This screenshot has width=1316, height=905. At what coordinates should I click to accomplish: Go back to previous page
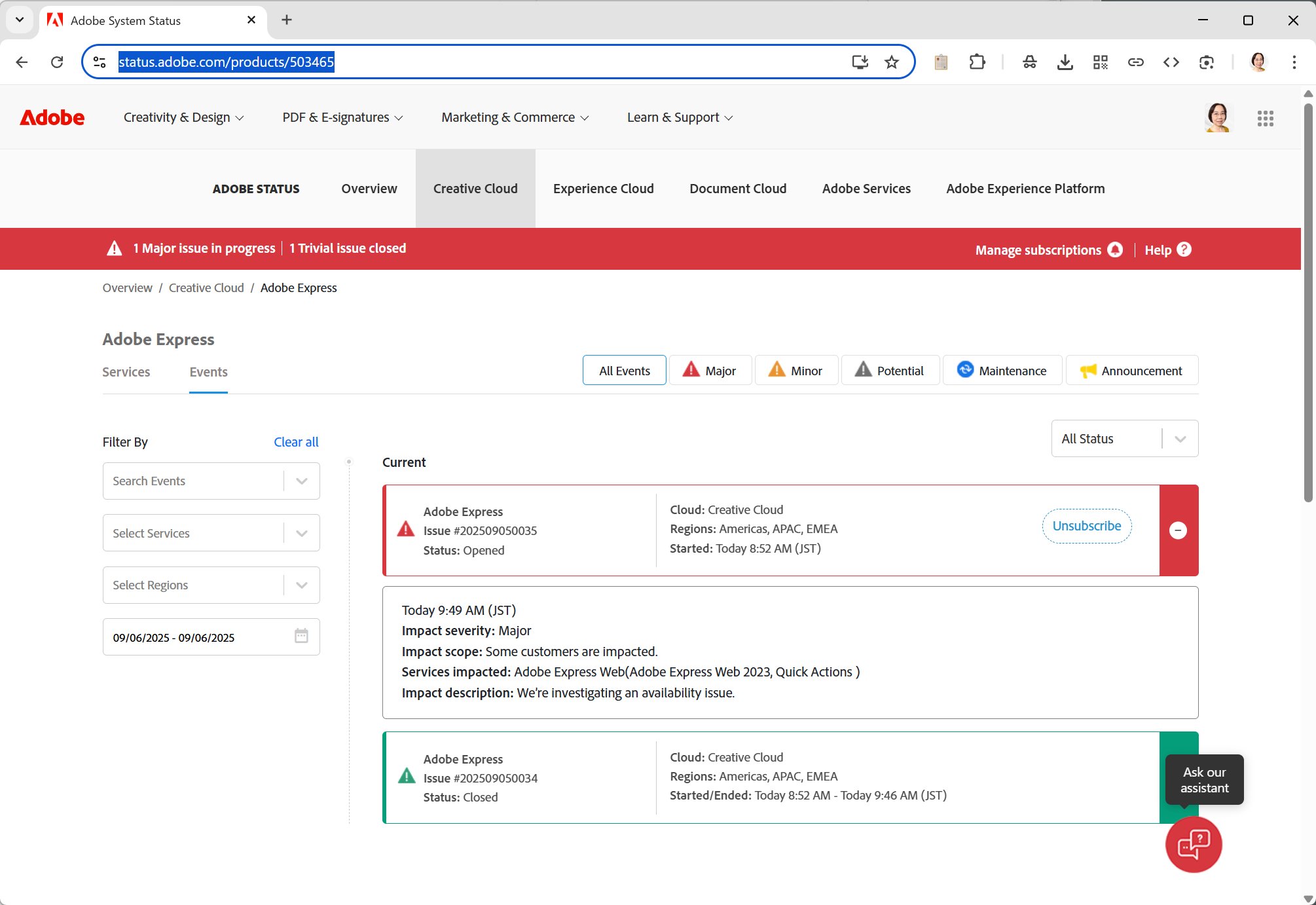tap(22, 62)
